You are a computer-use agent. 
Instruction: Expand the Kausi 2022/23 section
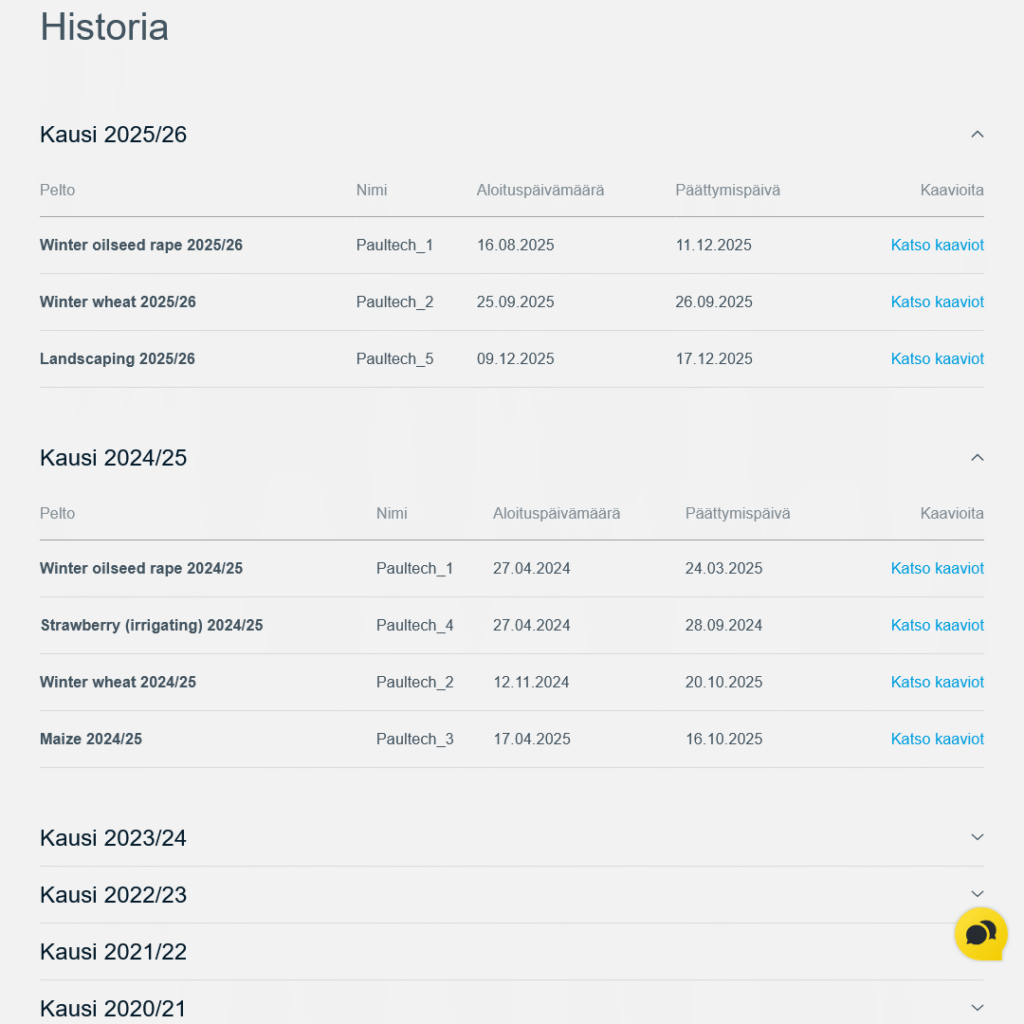[977, 893]
